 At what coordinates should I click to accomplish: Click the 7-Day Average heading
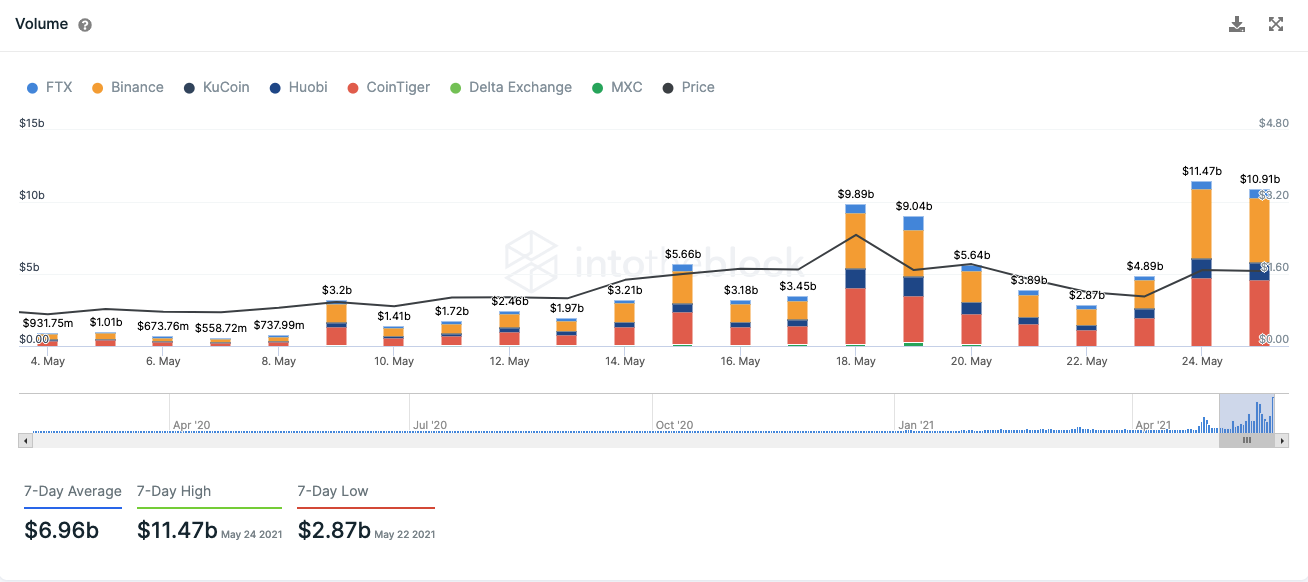pos(73,491)
